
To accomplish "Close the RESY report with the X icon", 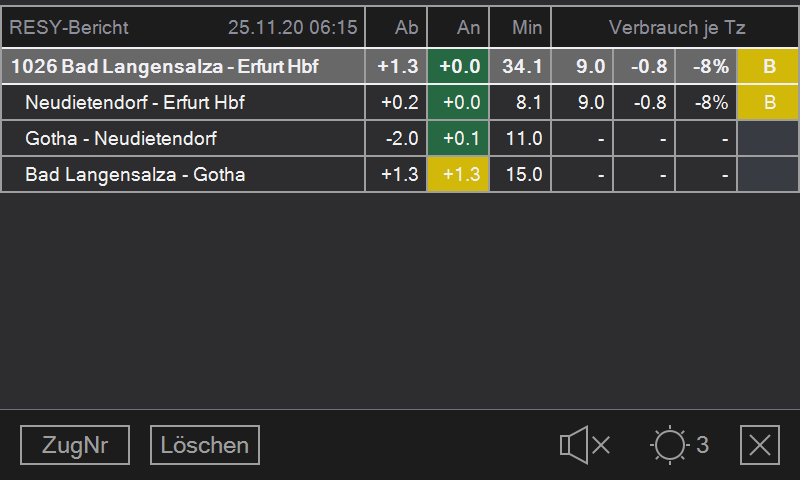I will click(x=760, y=445).
